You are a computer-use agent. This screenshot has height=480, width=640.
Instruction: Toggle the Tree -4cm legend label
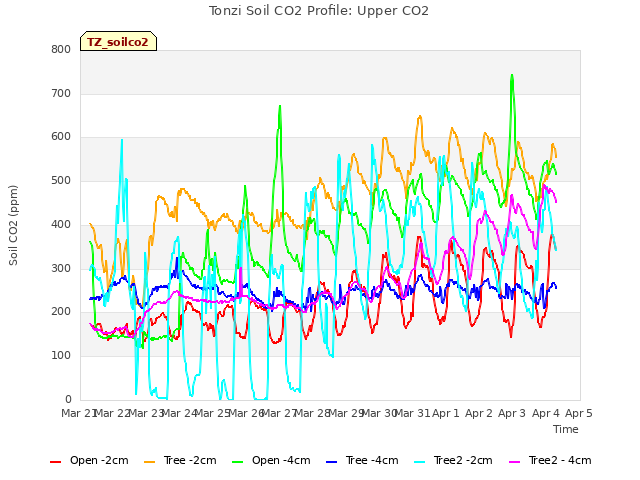pos(372,460)
